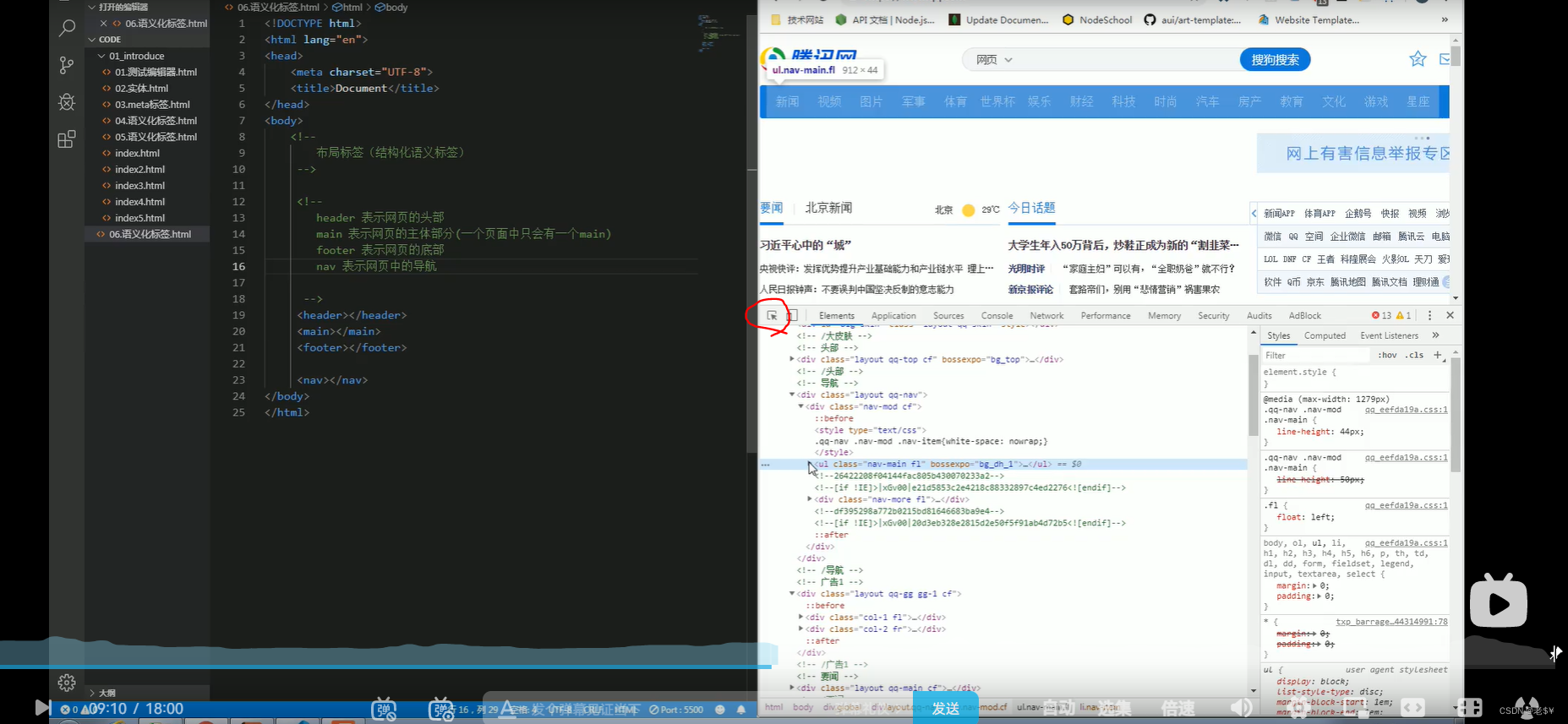The height and width of the screenshot is (724, 1568).
Task: Select the 新闻 nav item on Tencent page
Action: click(x=787, y=101)
